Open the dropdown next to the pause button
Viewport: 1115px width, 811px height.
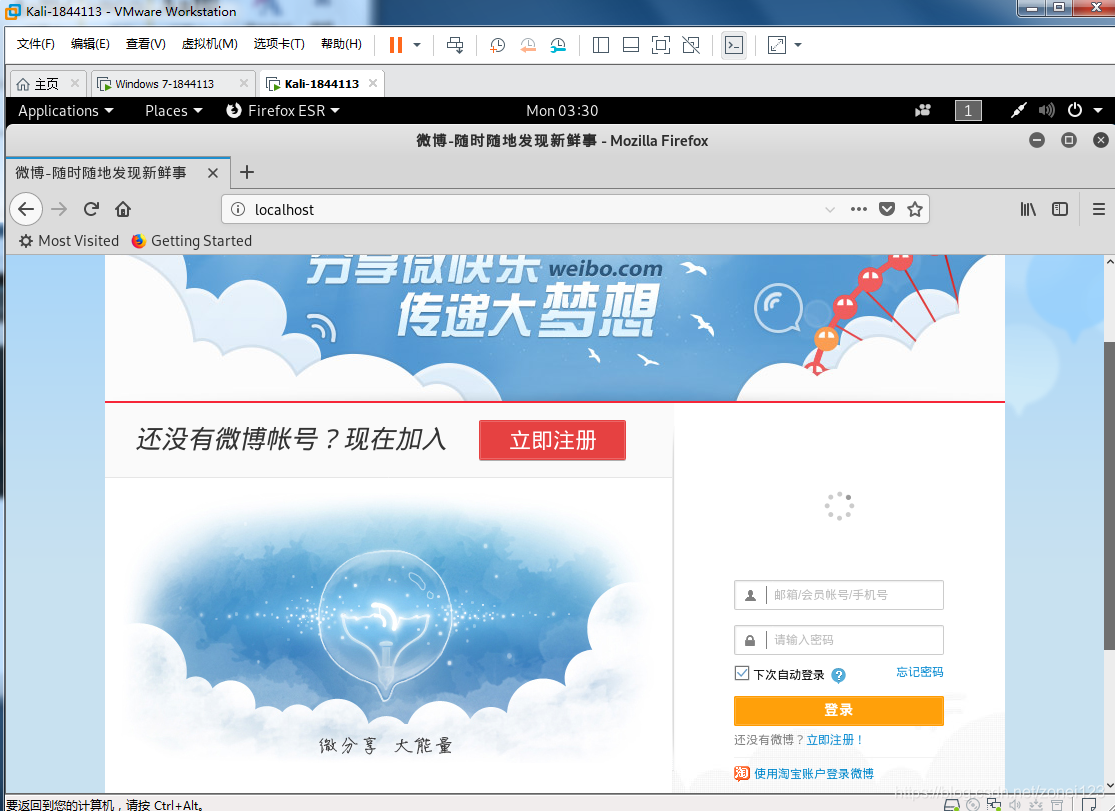pyautogui.click(x=417, y=45)
